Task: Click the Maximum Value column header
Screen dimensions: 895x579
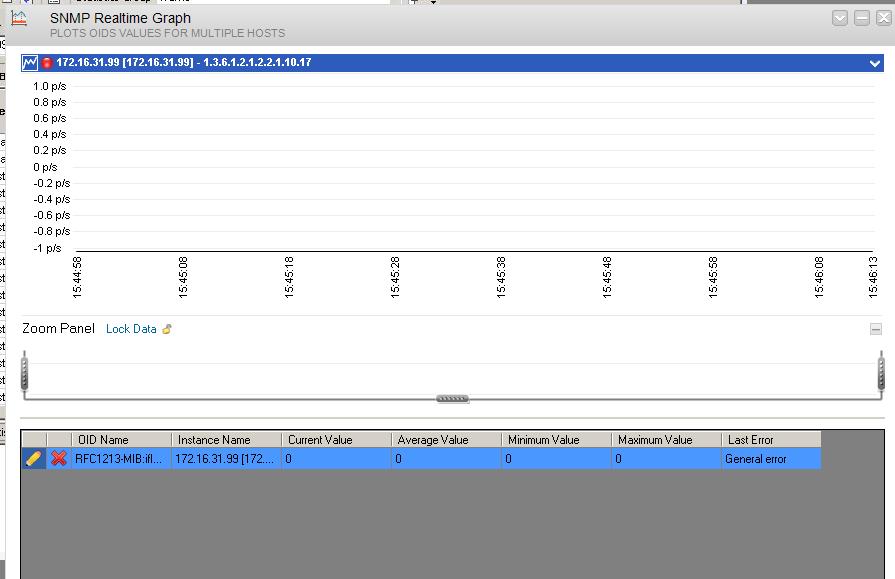Action: tap(667, 440)
